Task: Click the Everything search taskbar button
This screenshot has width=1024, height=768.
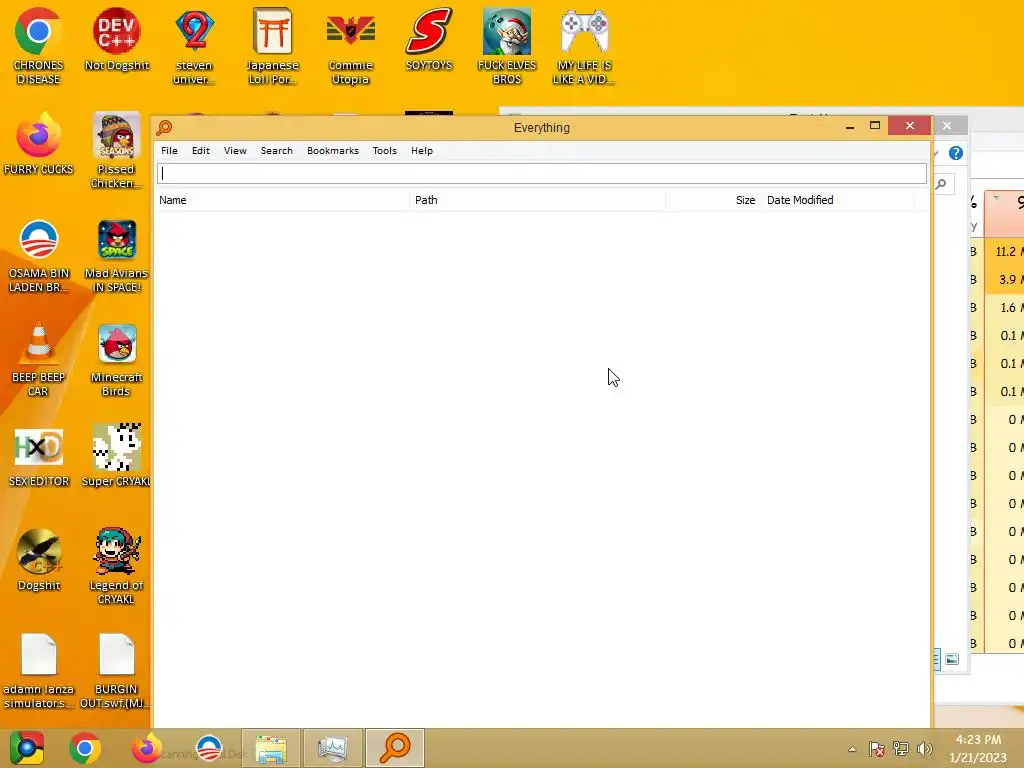Action: pyautogui.click(x=394, y=748)
